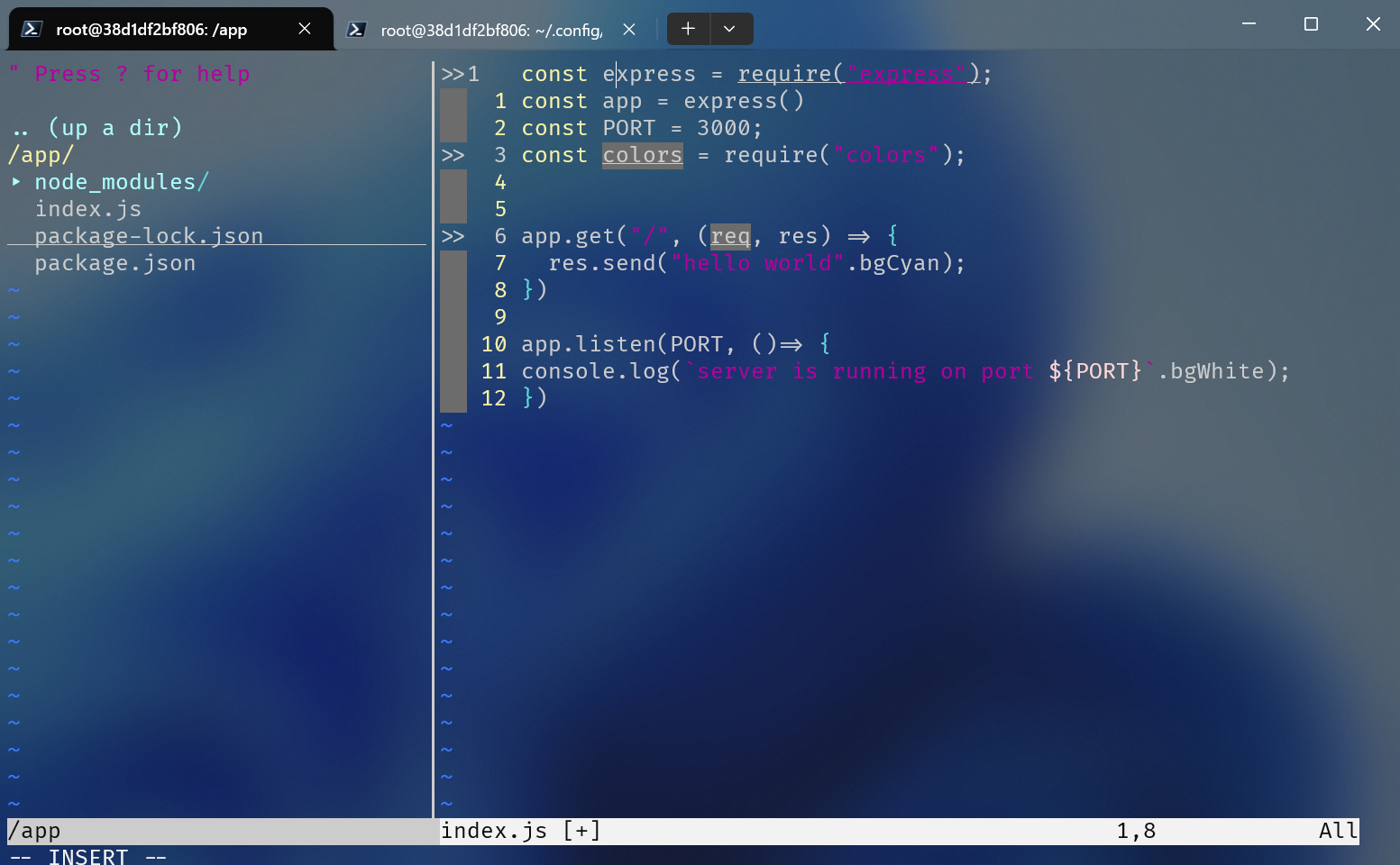
Task: Switch to the root@38d1df2bf806: /app tab
Action: tap(171, 29)
